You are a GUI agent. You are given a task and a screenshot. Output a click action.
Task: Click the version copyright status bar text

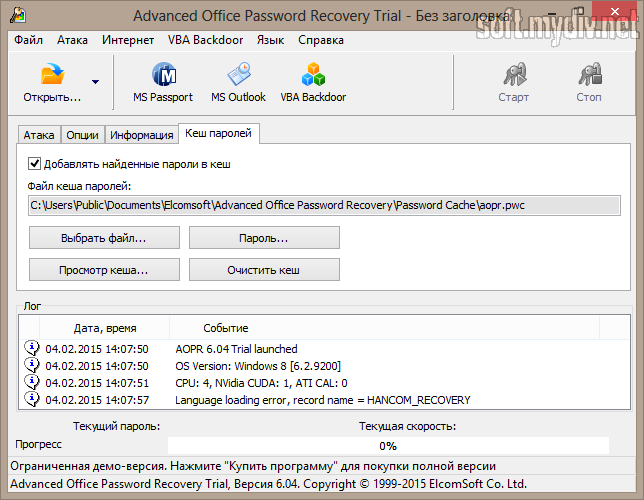tap(268, 484)
